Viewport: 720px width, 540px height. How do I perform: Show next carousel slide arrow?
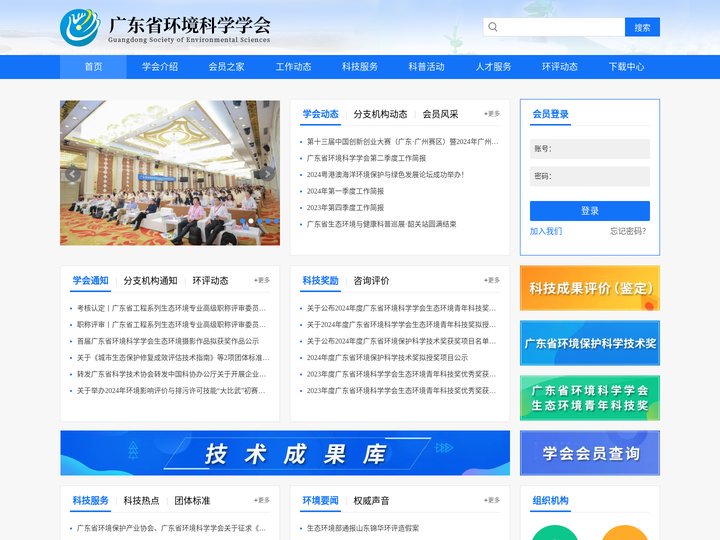point(267,174)
